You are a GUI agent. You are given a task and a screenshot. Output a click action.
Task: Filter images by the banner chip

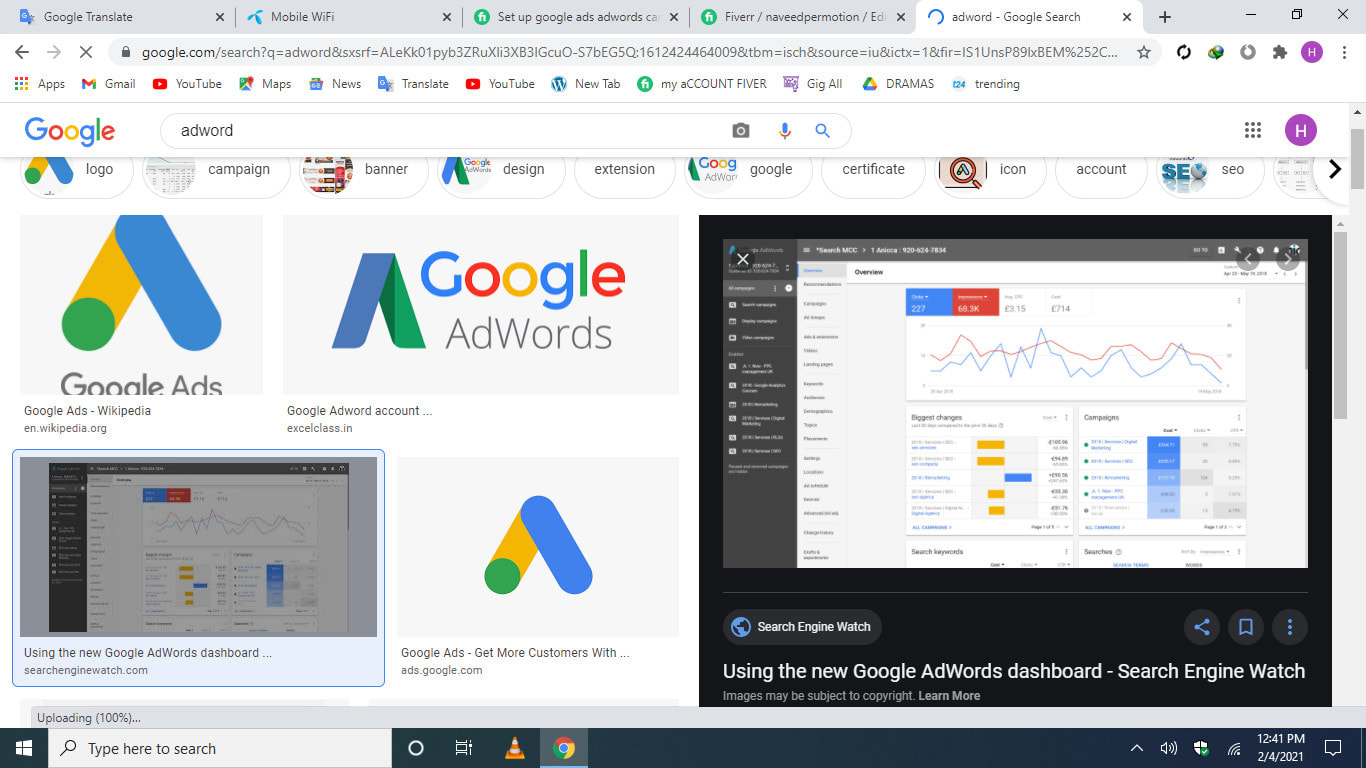[362, 169]
